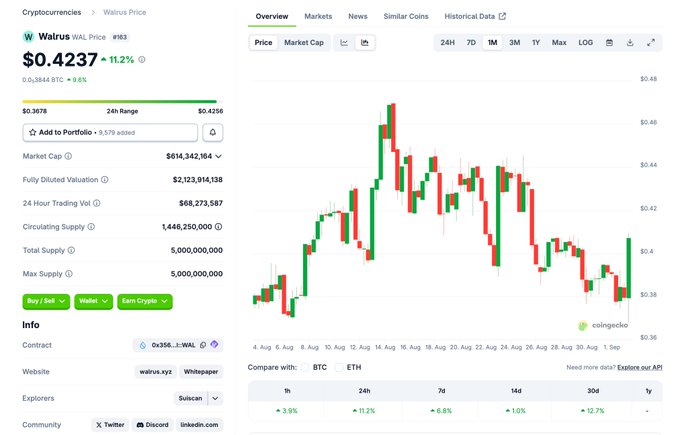Download the chart data icon
The height and width of the screenshot is (435, 680).
tap(630, 43)
